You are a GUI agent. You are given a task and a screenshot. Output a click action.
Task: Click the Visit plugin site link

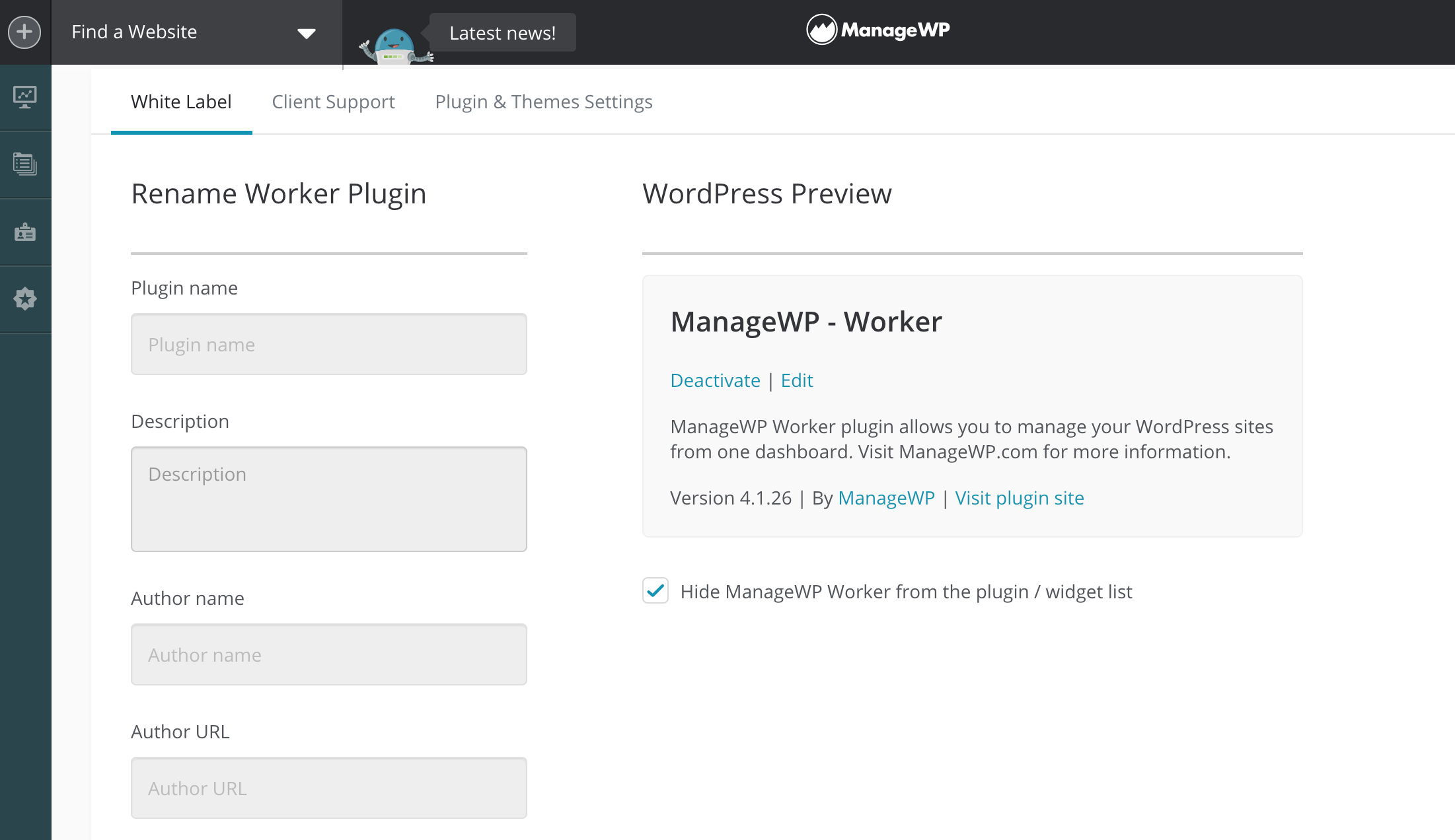coord(1020,497)
